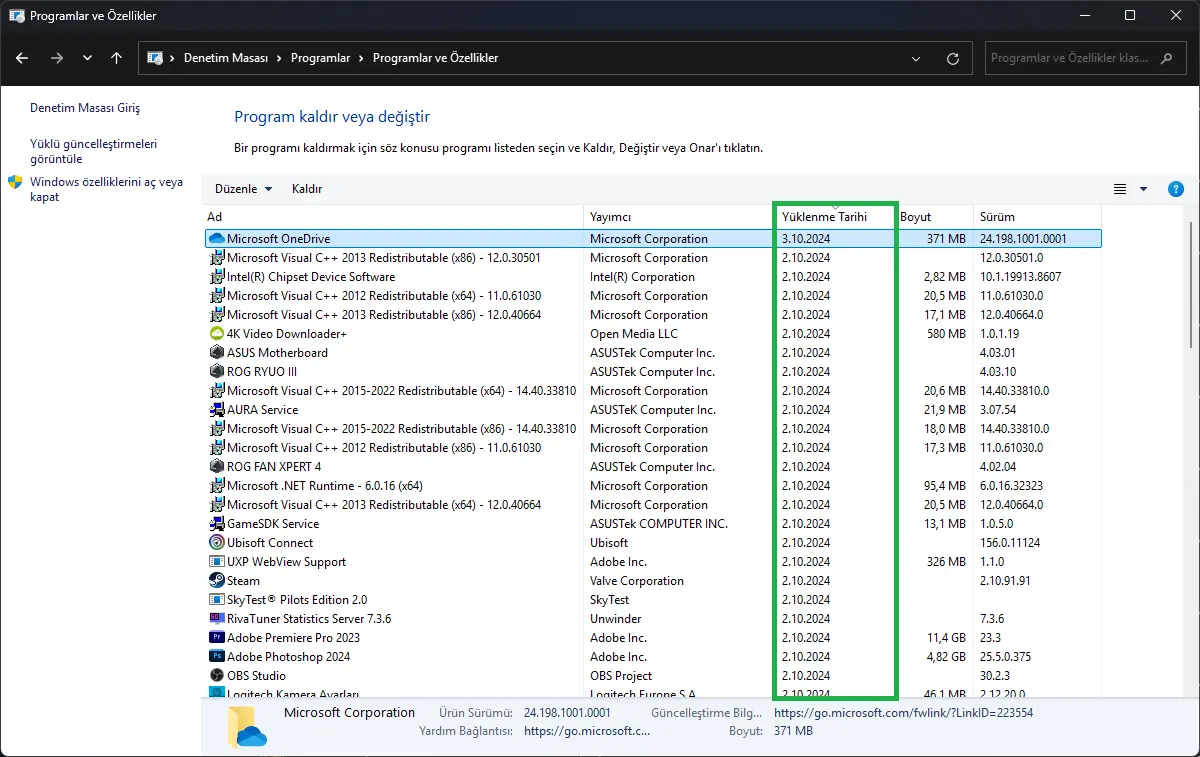Screen dimensions: 1200x757
Task: Select Visual C++ 2015-2022 x86 14.40.33810 row
Action: click(653, 429)
